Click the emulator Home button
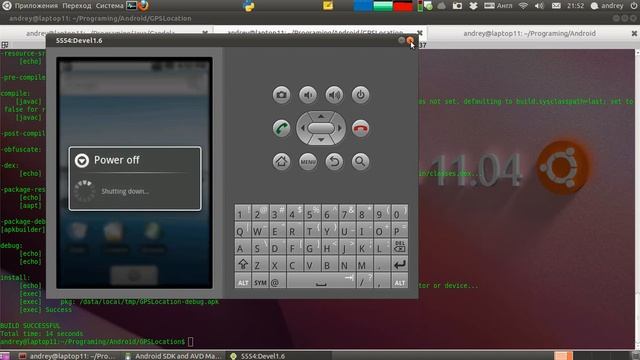 click(281, 162)
